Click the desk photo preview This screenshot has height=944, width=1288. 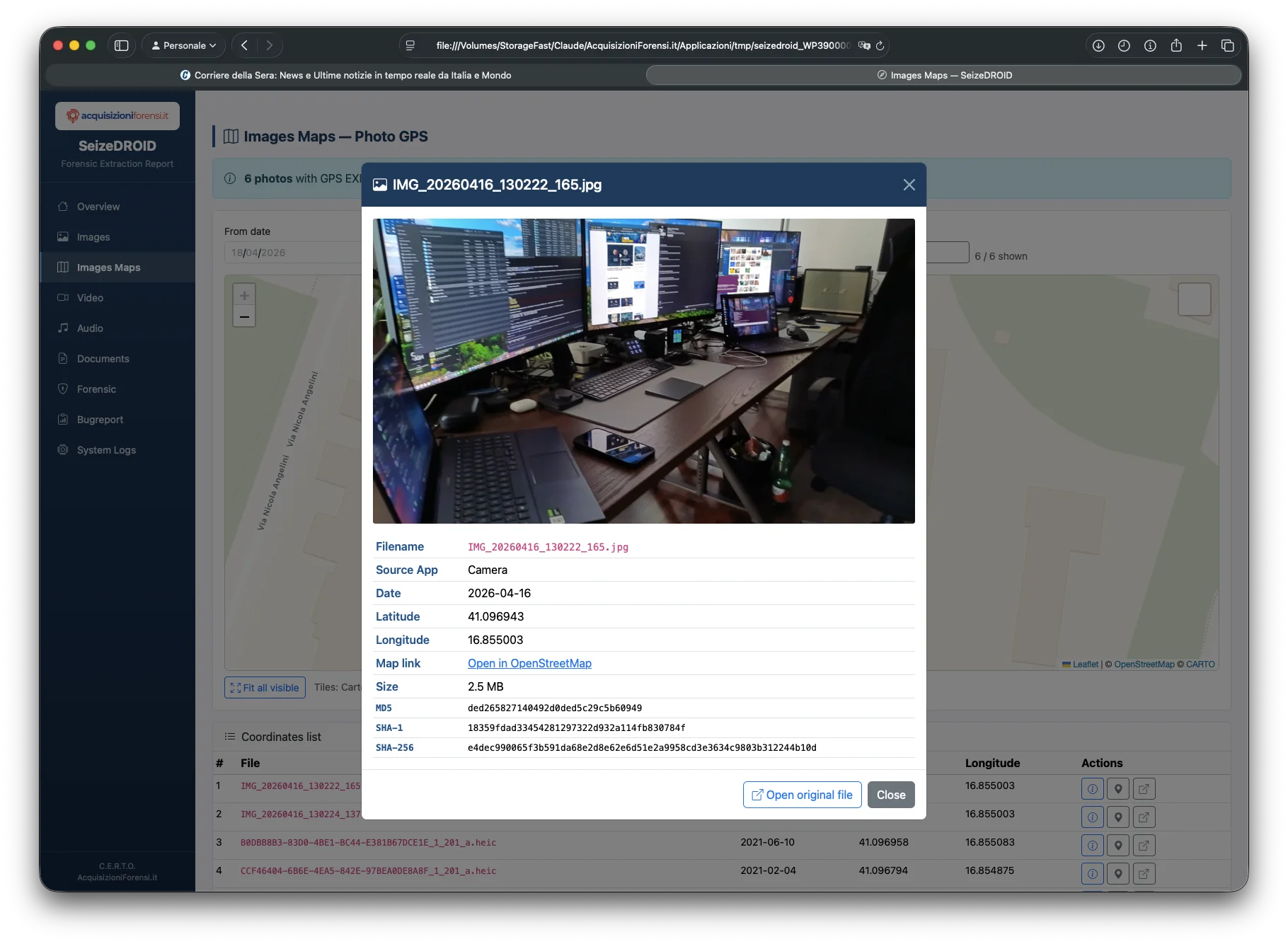coord(643,371)
